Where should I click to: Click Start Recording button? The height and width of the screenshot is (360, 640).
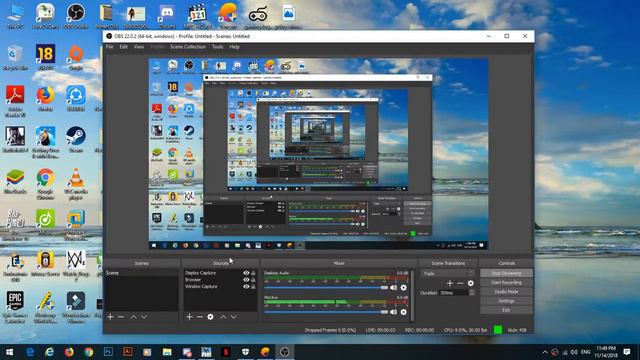(506, 282)
